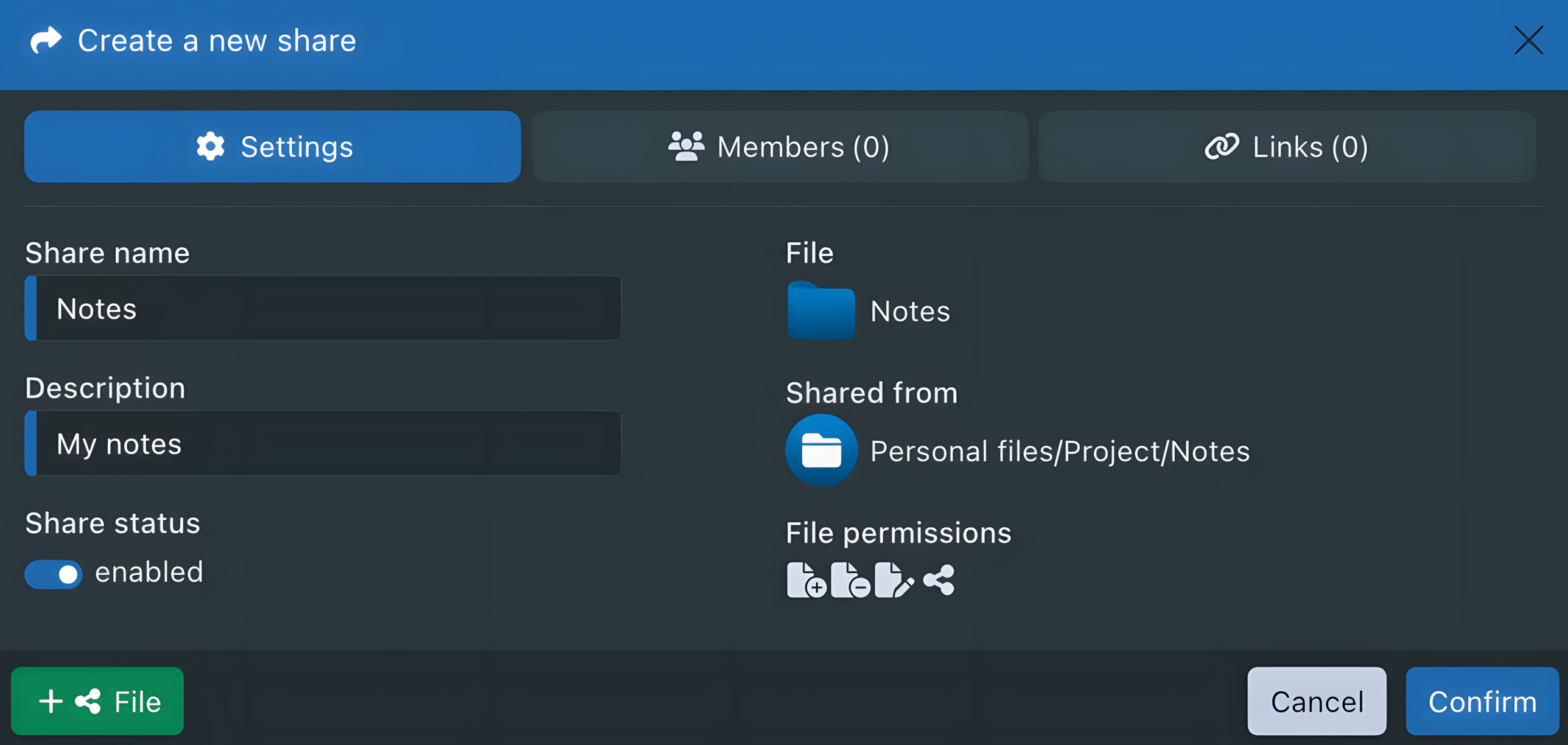Click the share arrow icon in the header
1568x745 pixels.
click(x=45, y=40)
